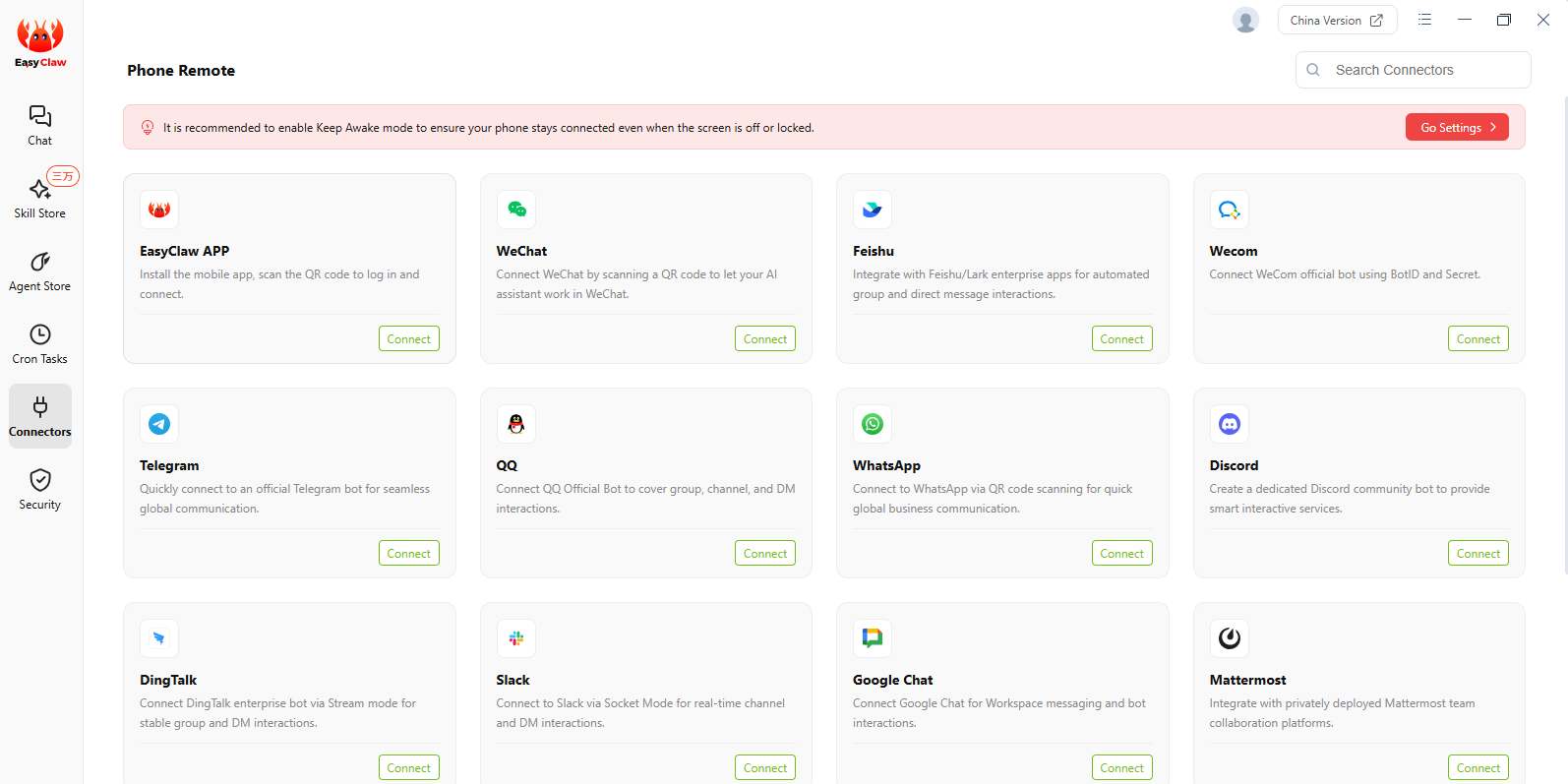The width and height of the screenshot is (1568, 784).
Task: Go to Agent Store
Action: (x=39, y=271)
